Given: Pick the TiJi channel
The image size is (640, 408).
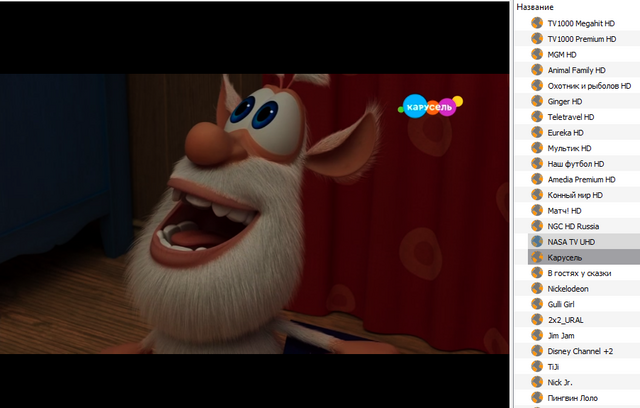Looking at the screenshot, I should tap(553, 367).
